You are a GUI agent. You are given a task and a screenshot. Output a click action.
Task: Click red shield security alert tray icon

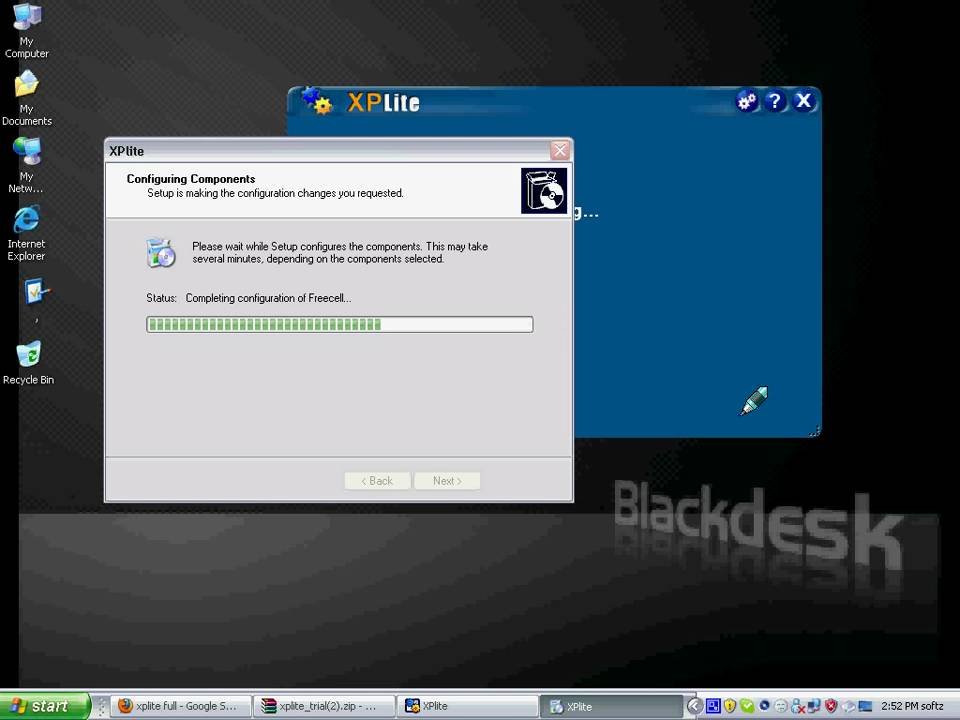pyautogui.click(x=831, y=706)
